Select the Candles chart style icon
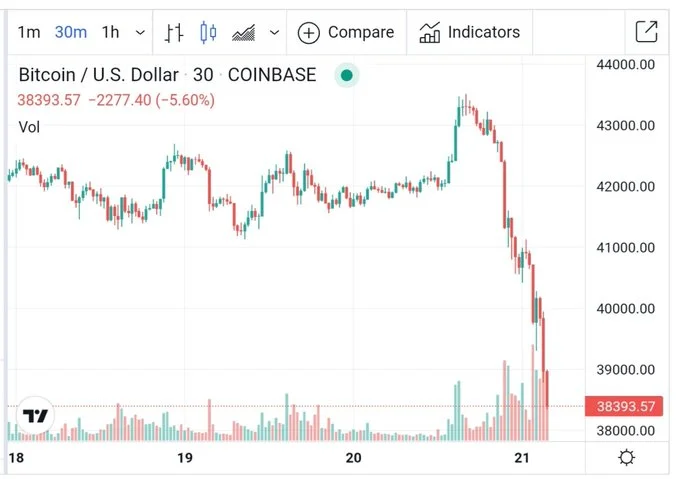 tap(208, 32)
